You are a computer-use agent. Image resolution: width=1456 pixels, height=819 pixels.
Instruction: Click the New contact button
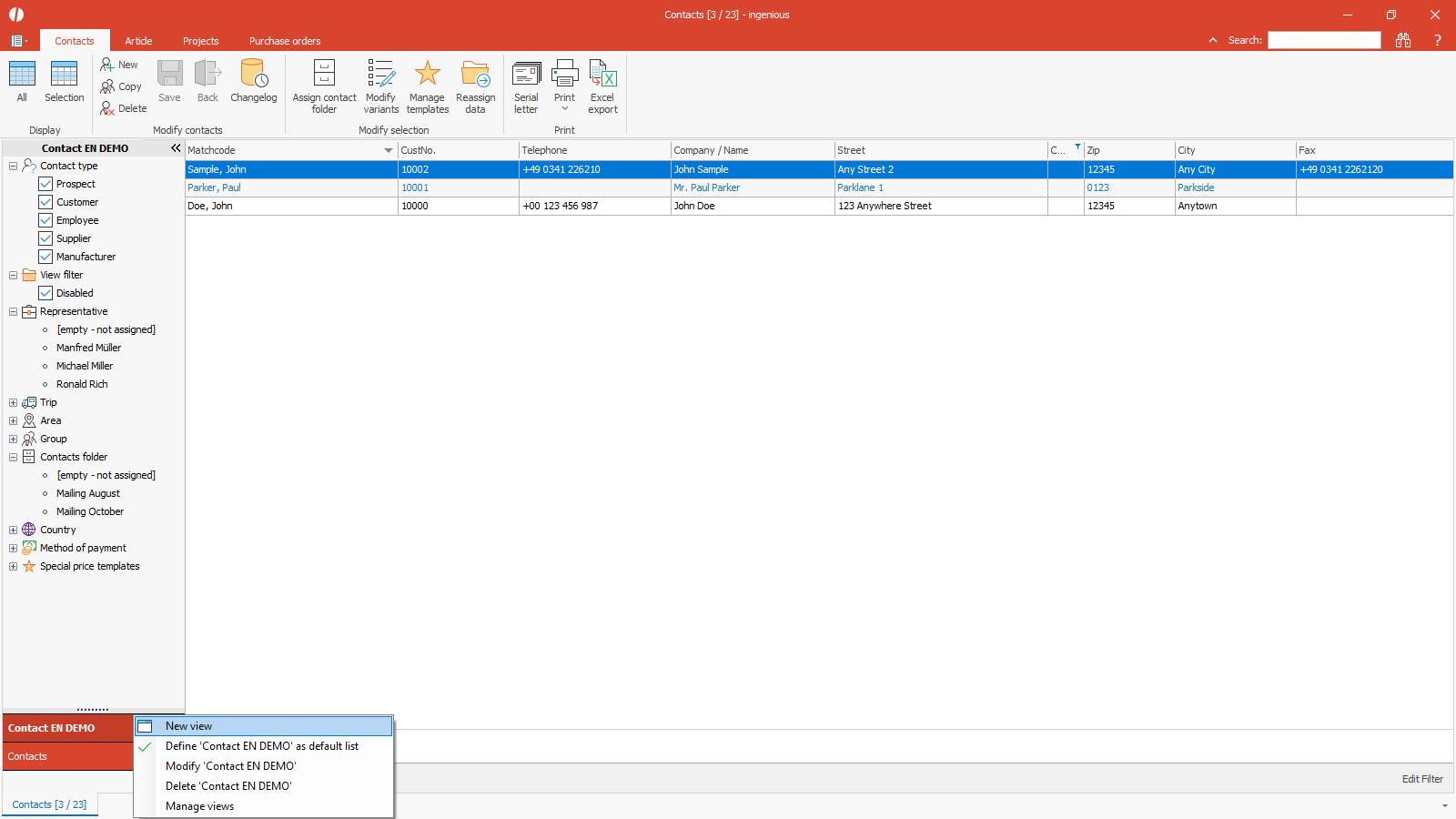(x=119, y=65)
